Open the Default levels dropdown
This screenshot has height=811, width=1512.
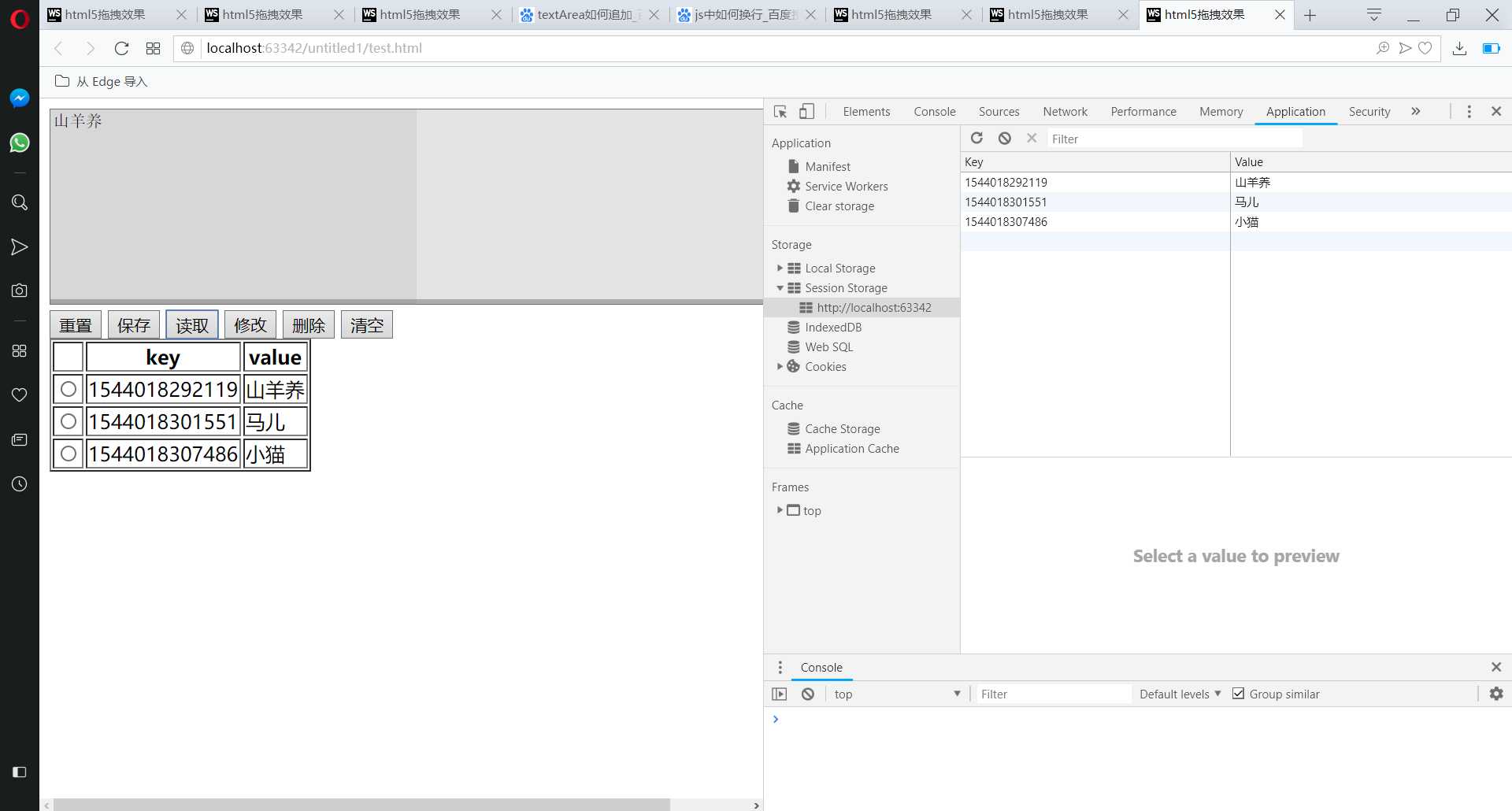pos(1180,694)
